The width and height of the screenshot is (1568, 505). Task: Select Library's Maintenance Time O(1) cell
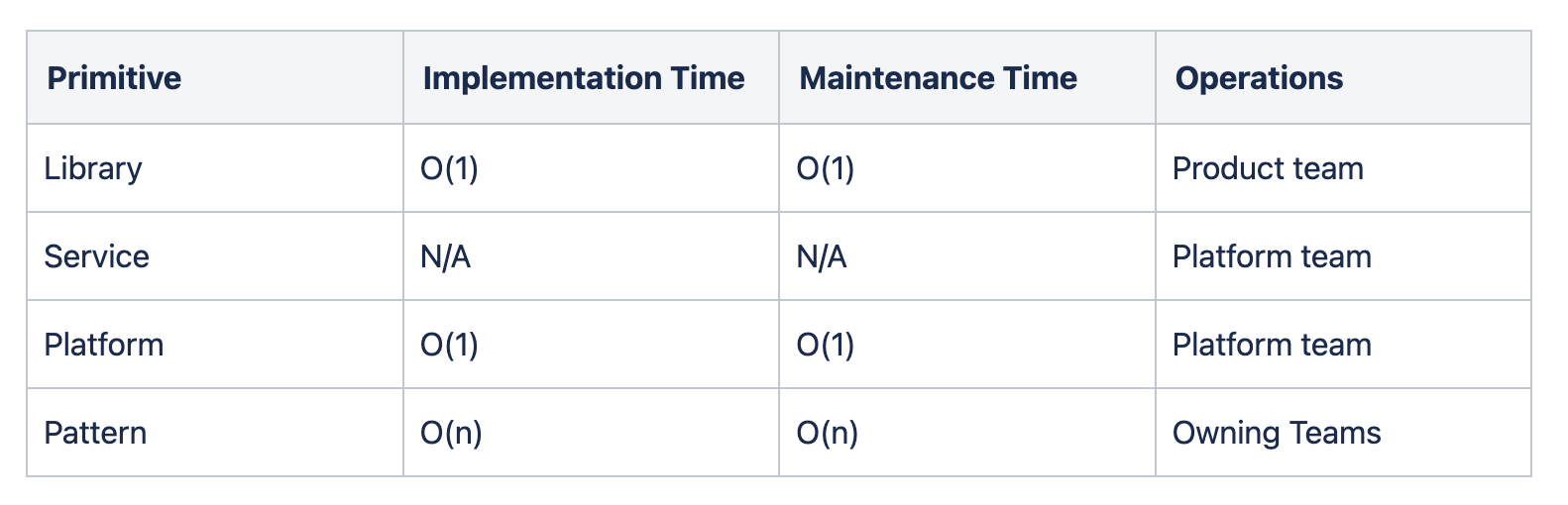tap(826, 168)
